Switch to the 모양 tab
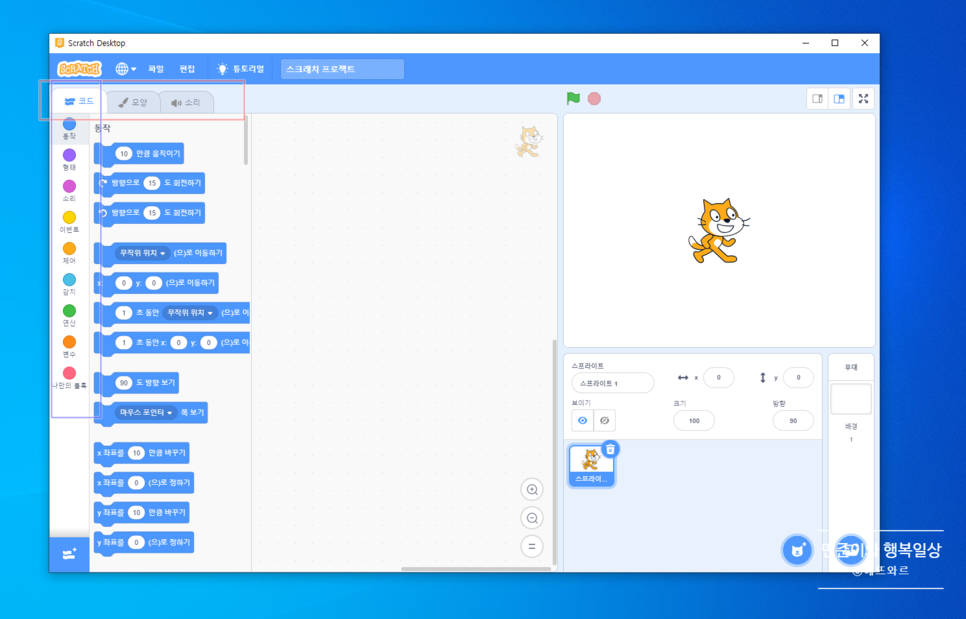The width and height of the screenshot is (966, 619). click(132, 102)
